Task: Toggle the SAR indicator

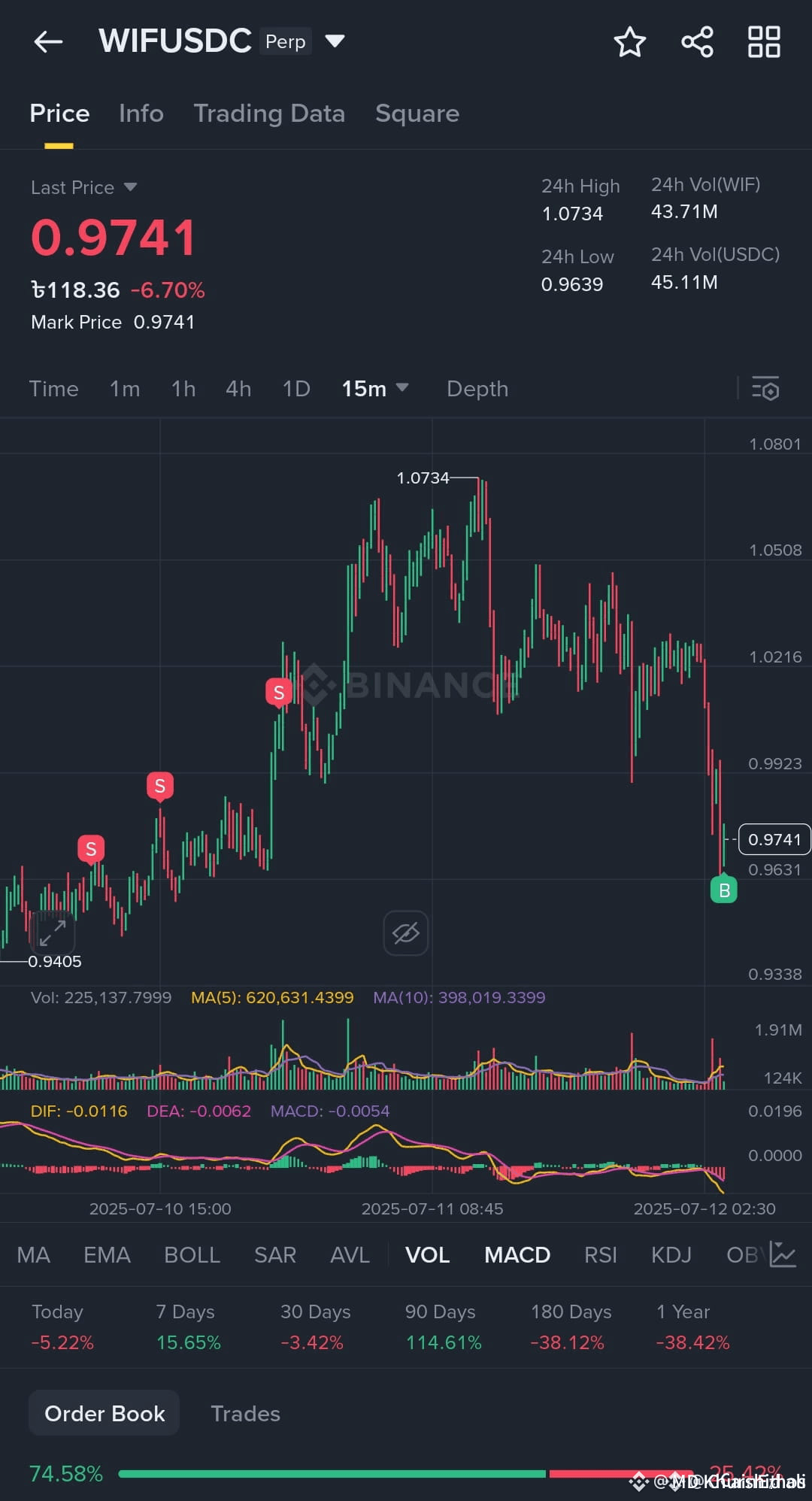Action: tap(275, 1254)
